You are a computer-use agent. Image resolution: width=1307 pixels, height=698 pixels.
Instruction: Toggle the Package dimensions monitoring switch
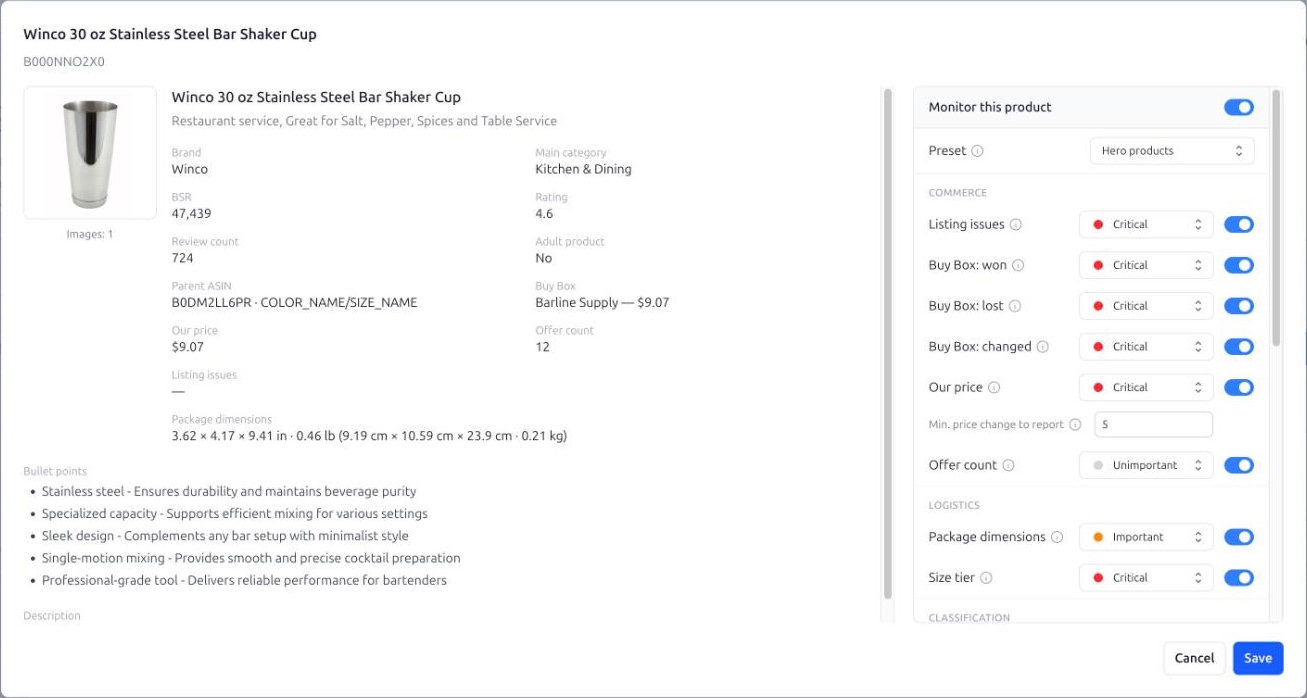(1239, 537)
